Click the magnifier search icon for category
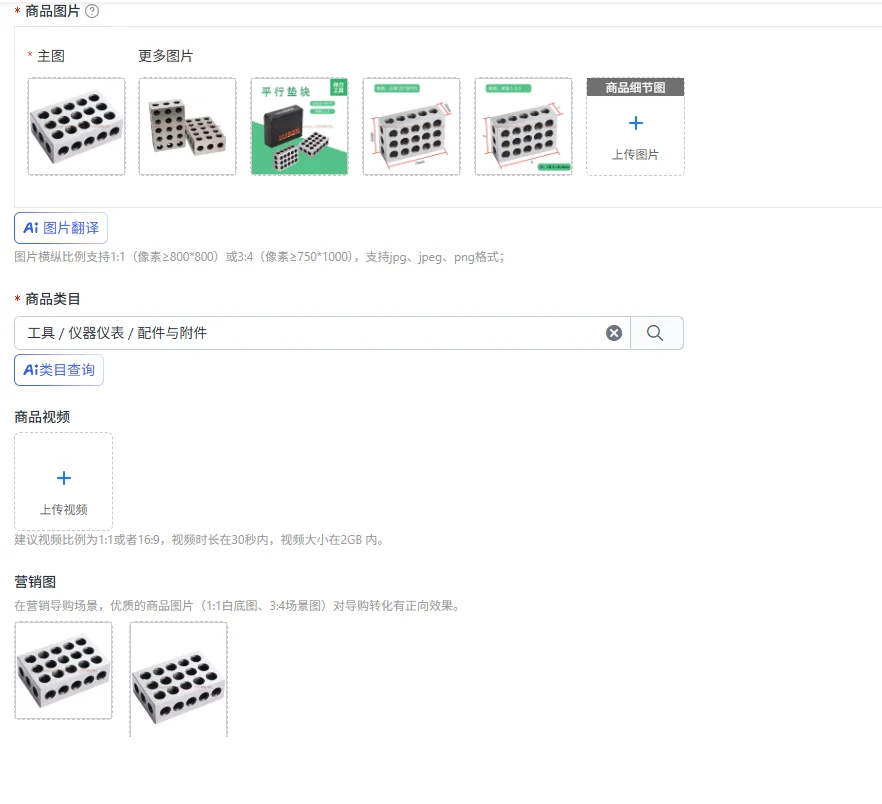The height and width of the screenshot is (804, 882). click(655, 333)
